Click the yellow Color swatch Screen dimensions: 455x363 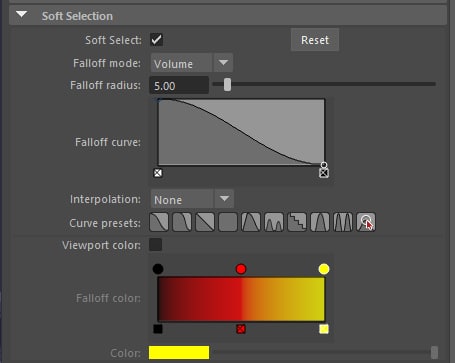(x=179, y=353)
